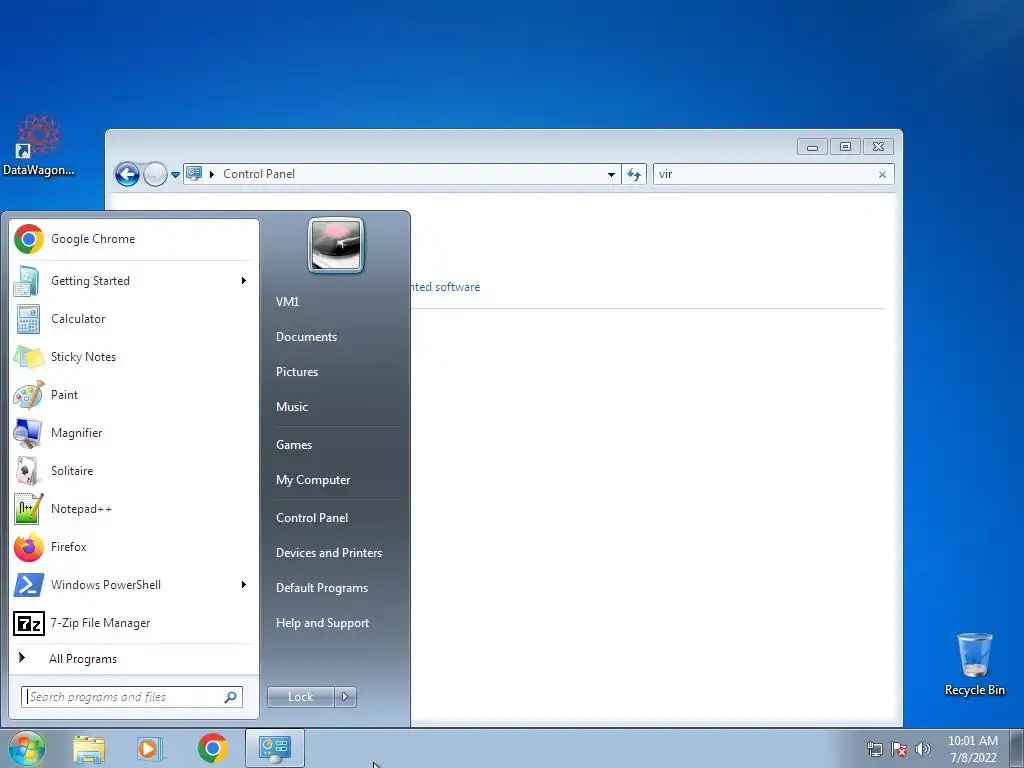Image resolution: width=1024 pixels, height=768 pixels.
Task: Launch the Notepad++ icon
Action: 28,509
